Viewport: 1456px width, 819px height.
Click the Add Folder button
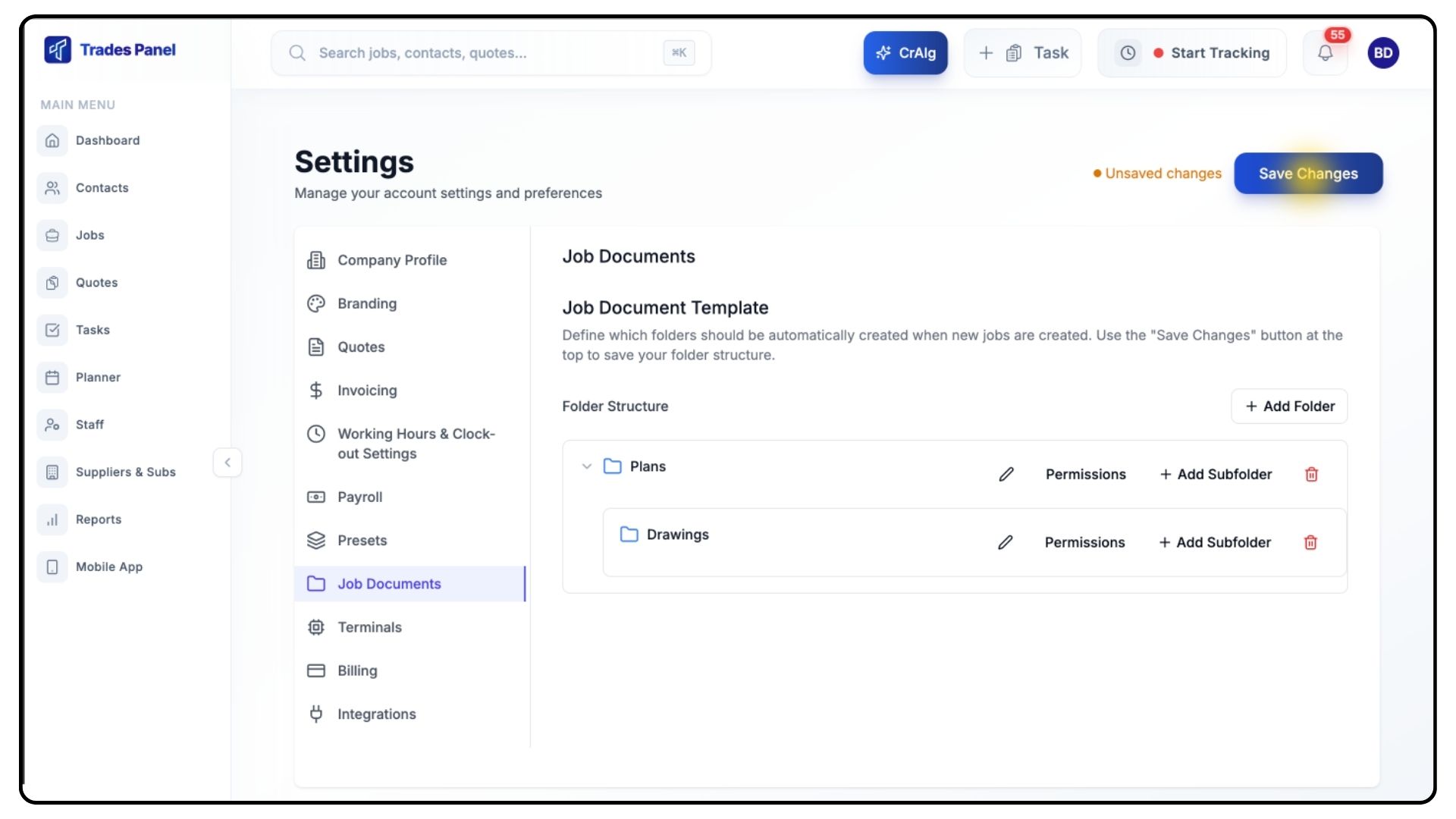1289,406
